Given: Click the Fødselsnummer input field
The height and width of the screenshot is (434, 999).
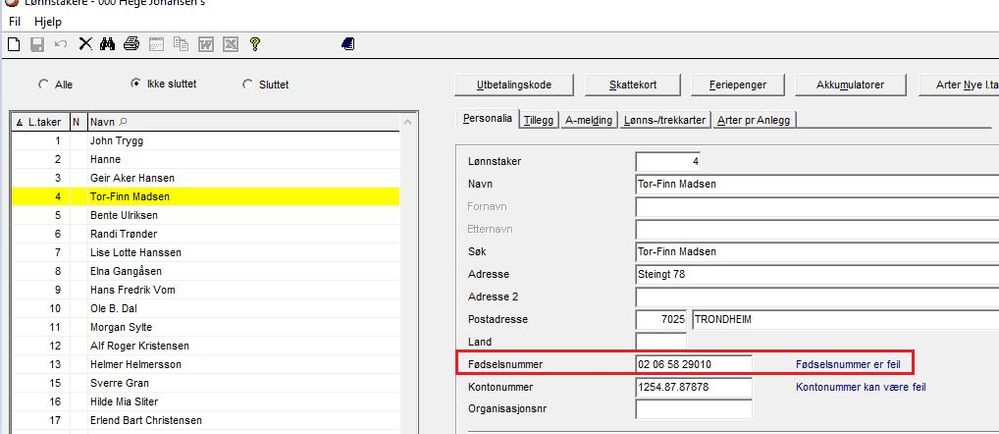Looking at the screenshot, I should coord(694,365).
